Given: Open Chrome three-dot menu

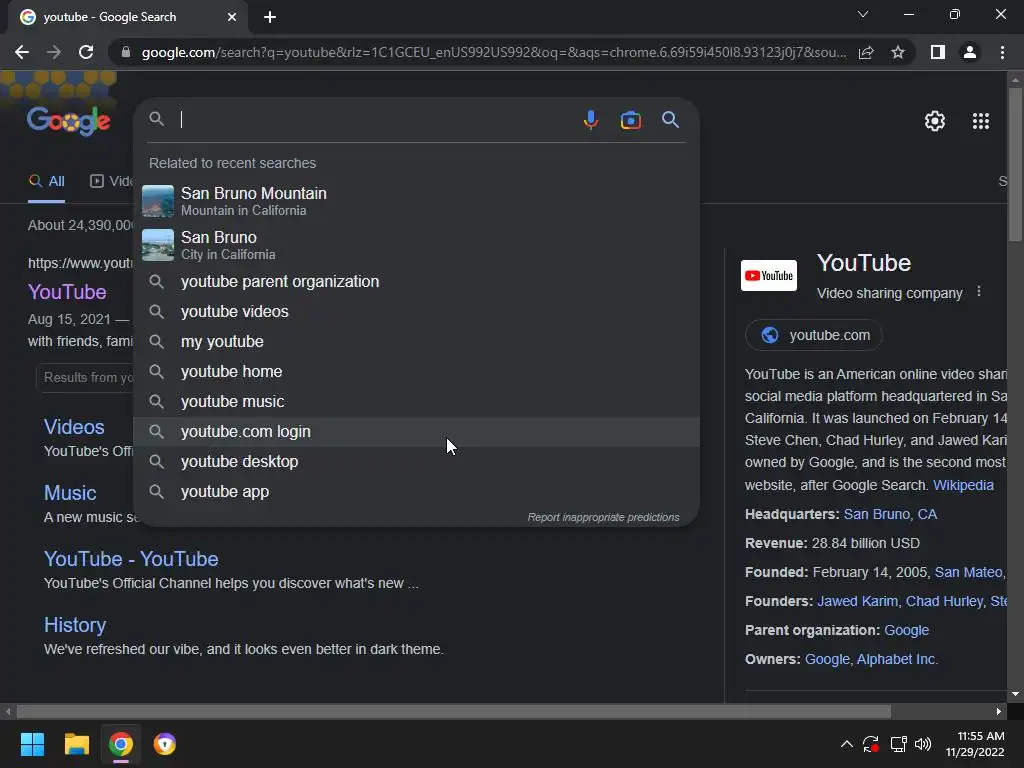Looking at the screenshot, I should (x=1002, y=52).
